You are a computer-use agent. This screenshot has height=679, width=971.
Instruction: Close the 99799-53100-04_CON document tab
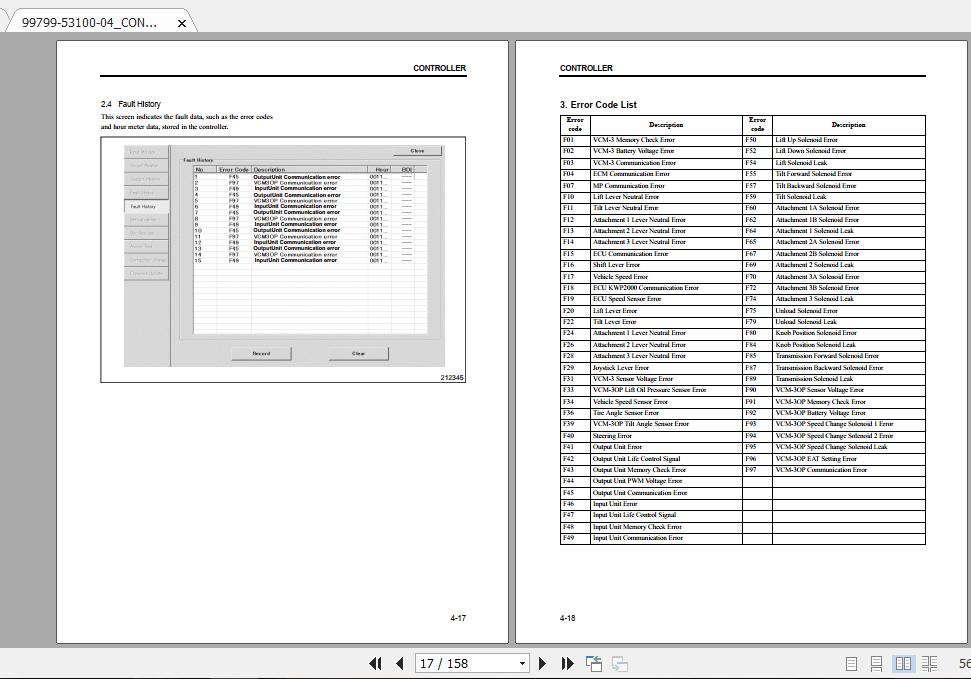click(181, 24)
